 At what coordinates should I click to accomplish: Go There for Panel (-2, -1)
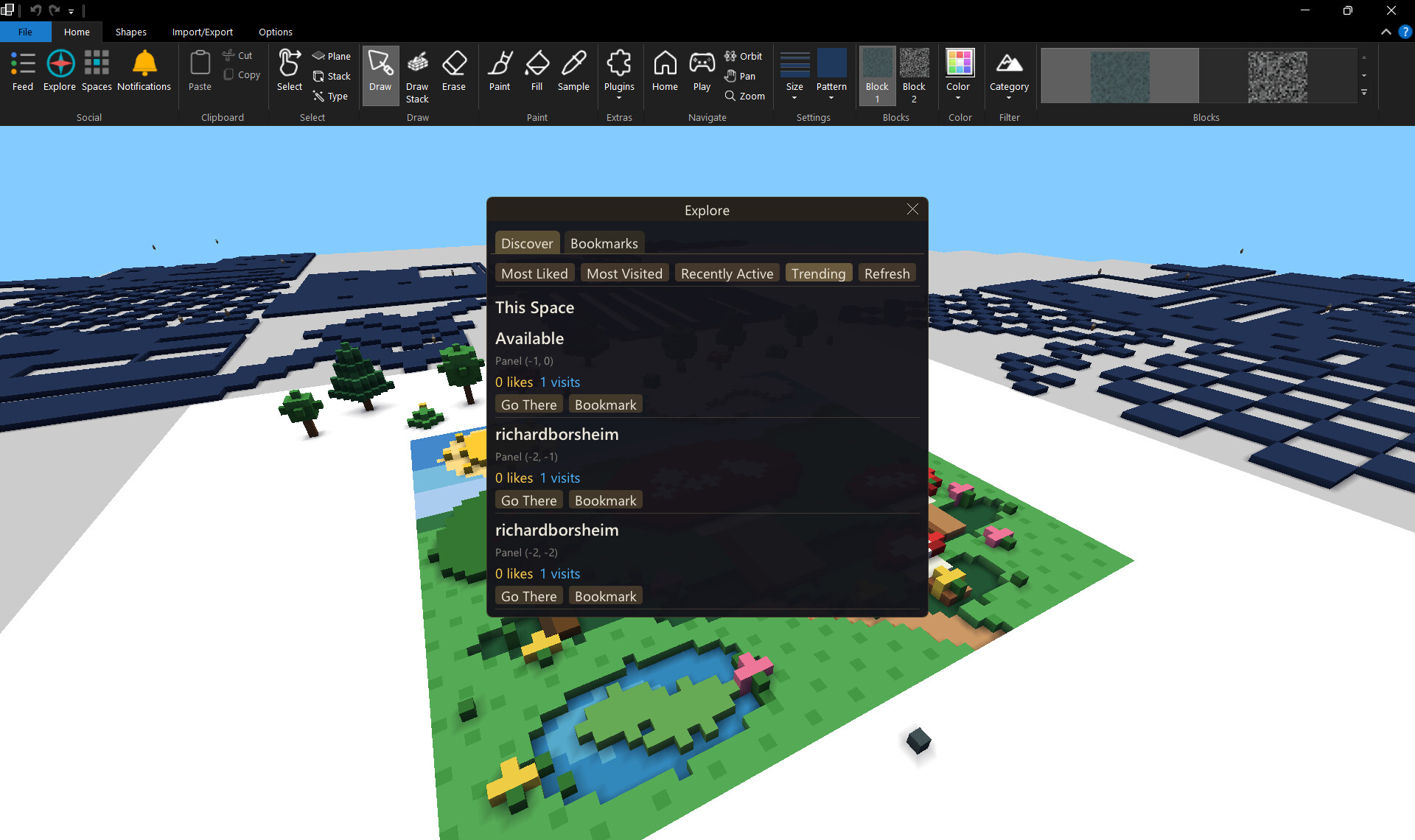[x=528, y=500]
